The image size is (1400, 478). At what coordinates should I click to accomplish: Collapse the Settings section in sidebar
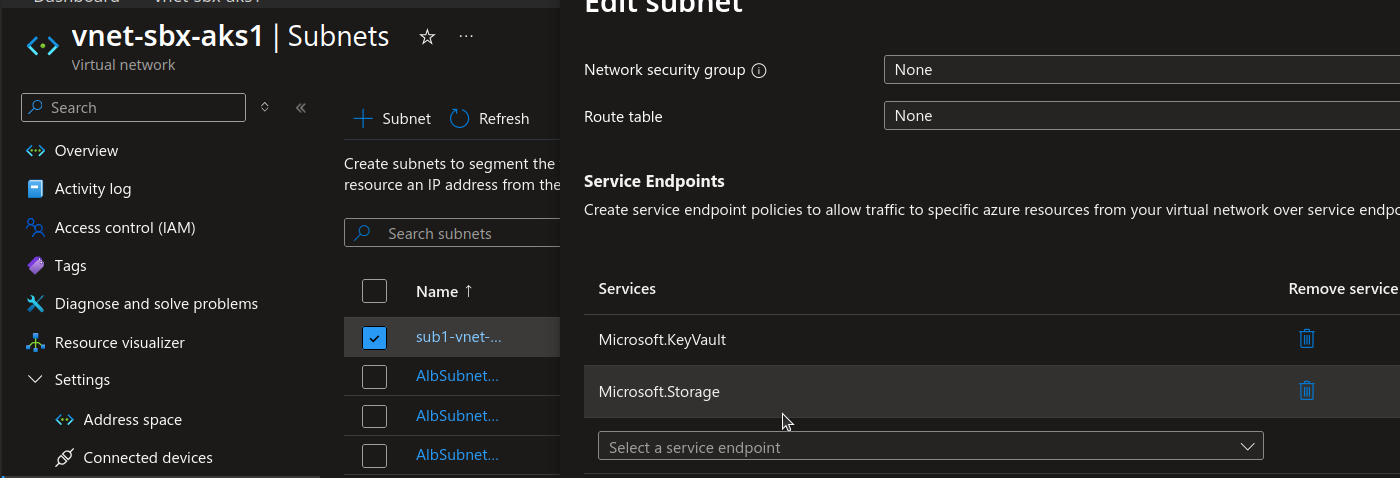pos(36,380)
